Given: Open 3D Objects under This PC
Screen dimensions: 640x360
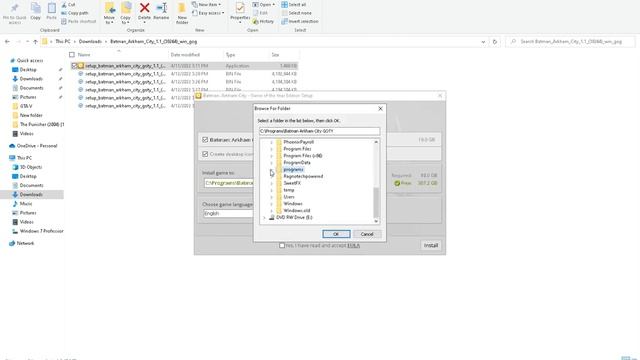Looking at the screenshot, I should pos(27,167).
